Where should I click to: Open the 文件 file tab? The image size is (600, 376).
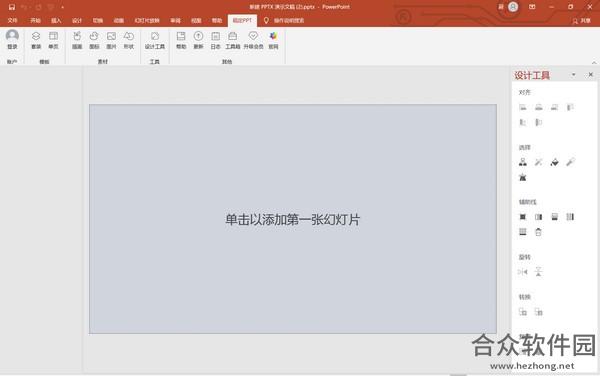[12, 20]
